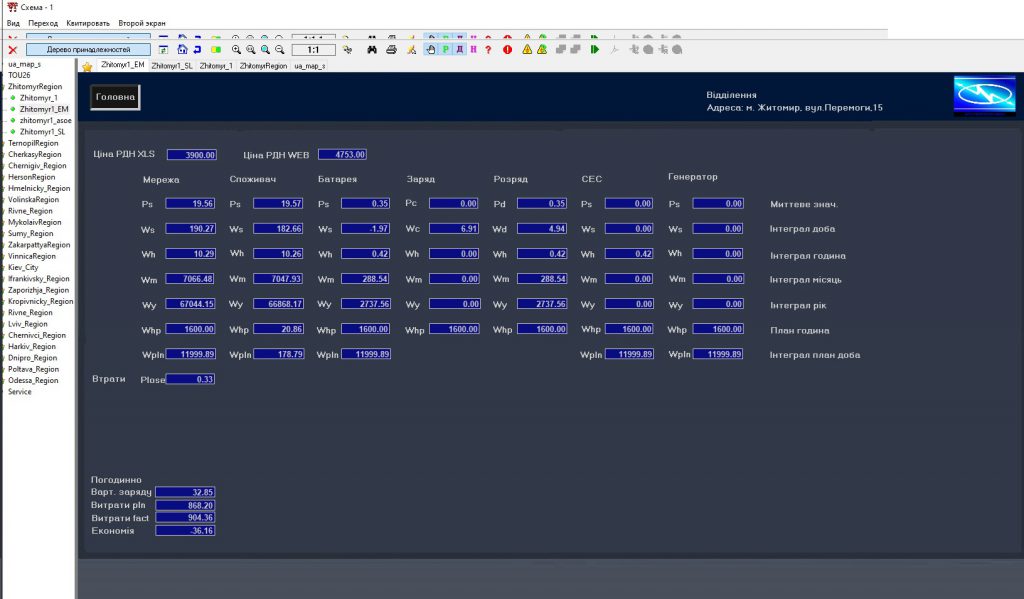Switch to the Zhitomyr1_SL tab
Image resolution: width=1024 pixels, height=599 pixels.
click(x=171, y=65)
